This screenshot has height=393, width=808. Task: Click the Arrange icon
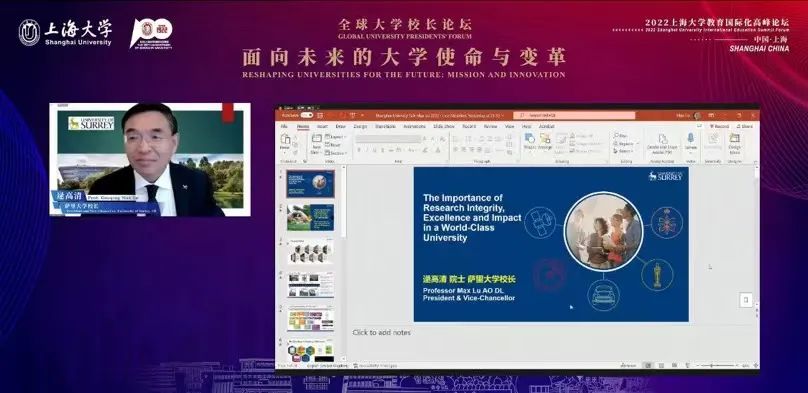(545, 141)
